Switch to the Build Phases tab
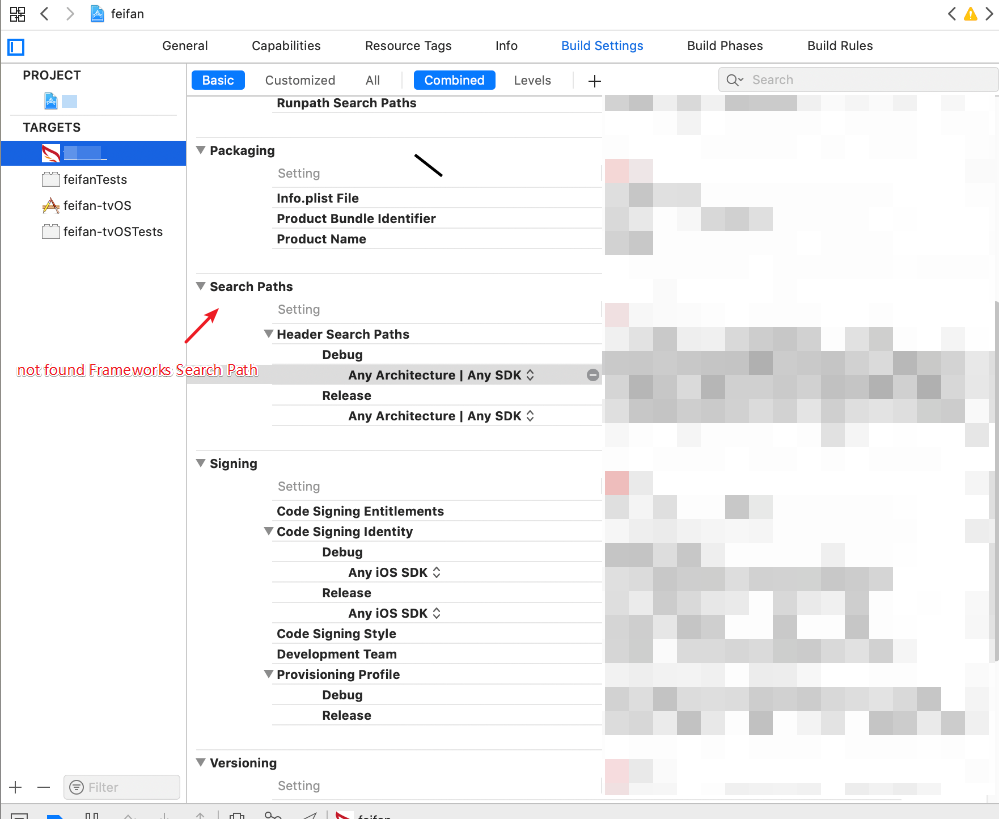 [x=724, y=45]
